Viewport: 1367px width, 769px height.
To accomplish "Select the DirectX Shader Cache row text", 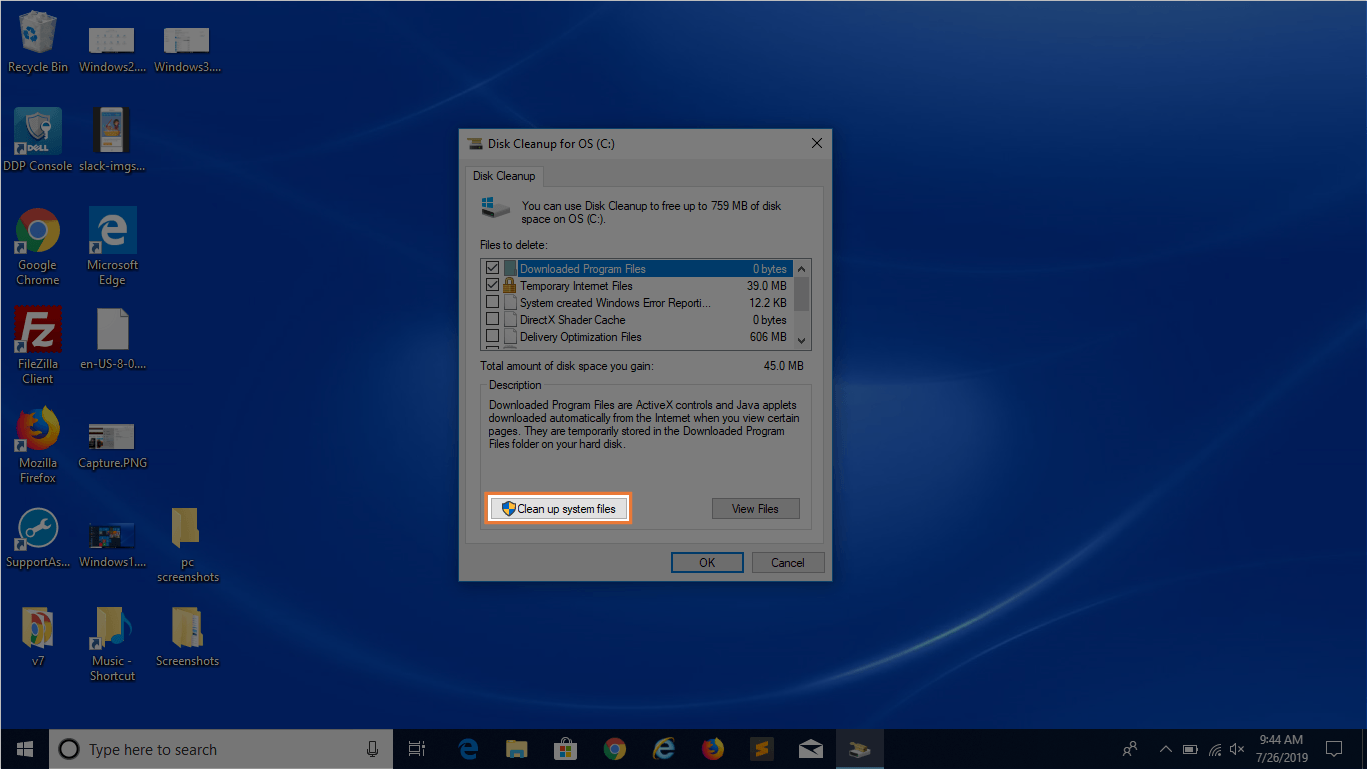I will (572, 320).
